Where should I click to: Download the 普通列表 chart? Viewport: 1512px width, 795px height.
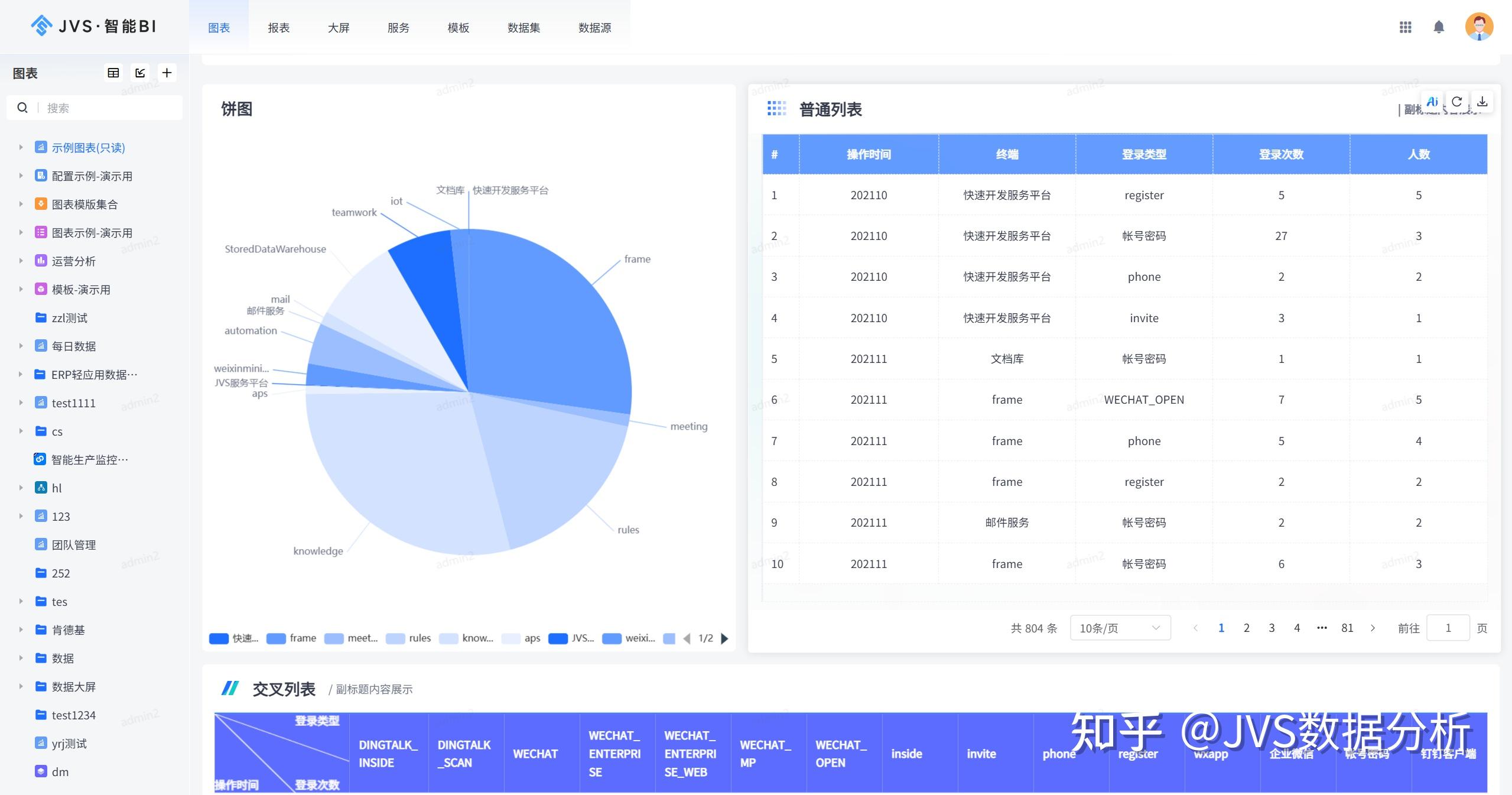(x=1482, y=101)
